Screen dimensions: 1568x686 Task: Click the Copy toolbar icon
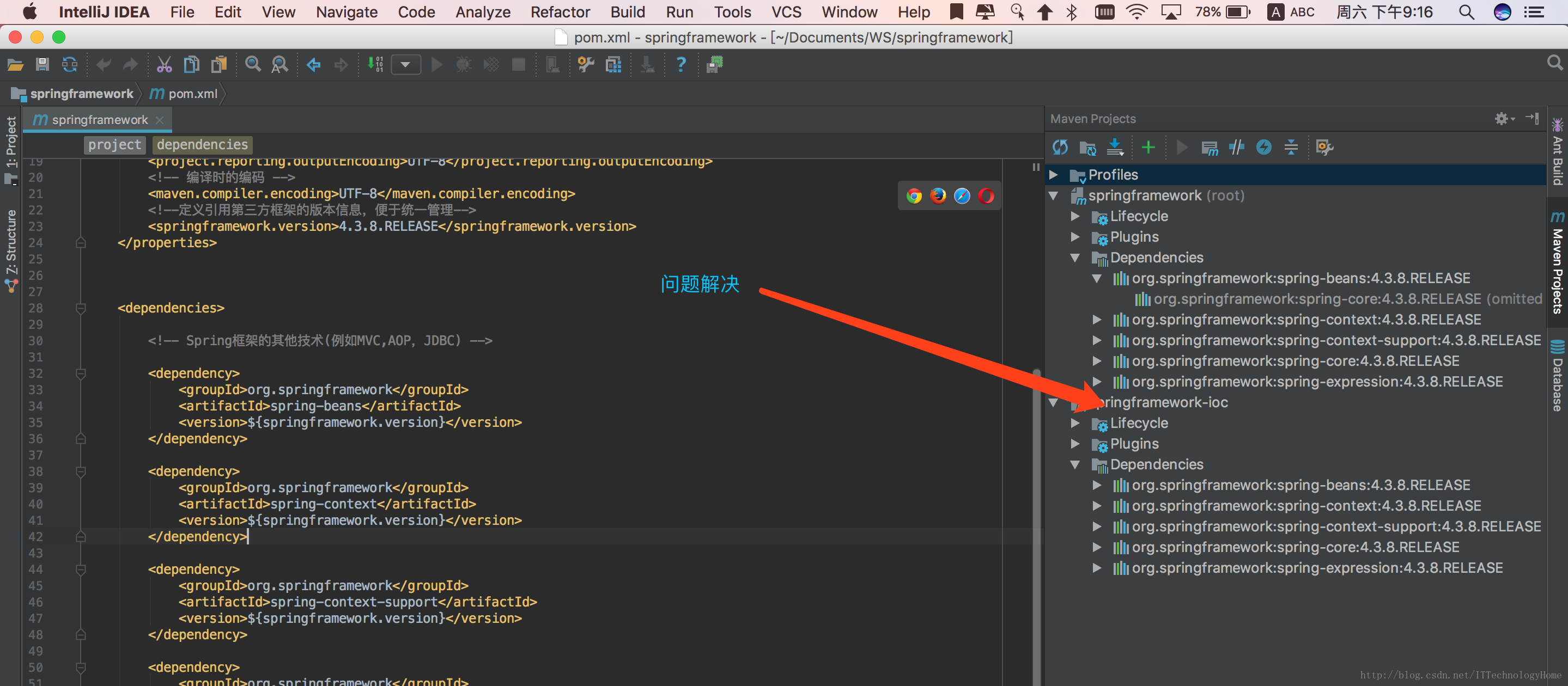click(x=192, y=64)
